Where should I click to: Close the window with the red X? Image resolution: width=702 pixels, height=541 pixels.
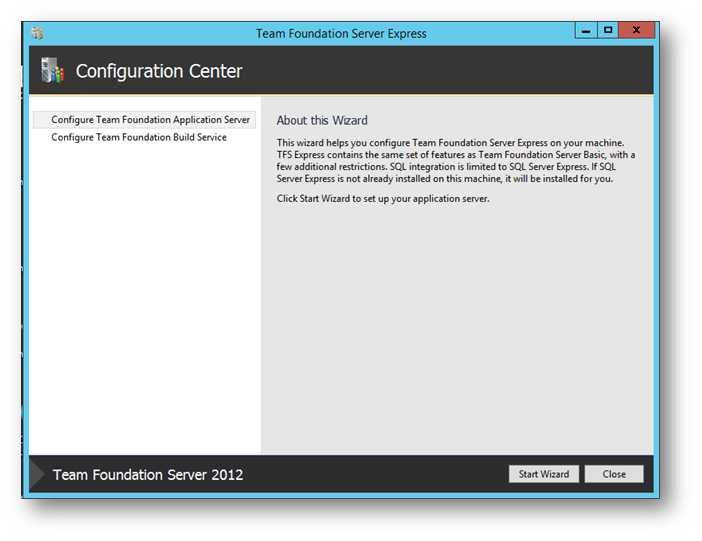click(x=636, y=30)
